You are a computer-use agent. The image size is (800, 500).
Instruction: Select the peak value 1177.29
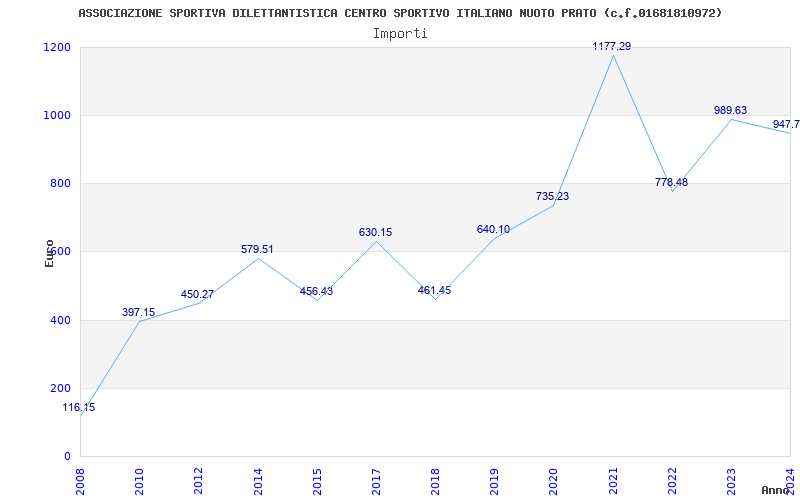(x=612, y=46)
